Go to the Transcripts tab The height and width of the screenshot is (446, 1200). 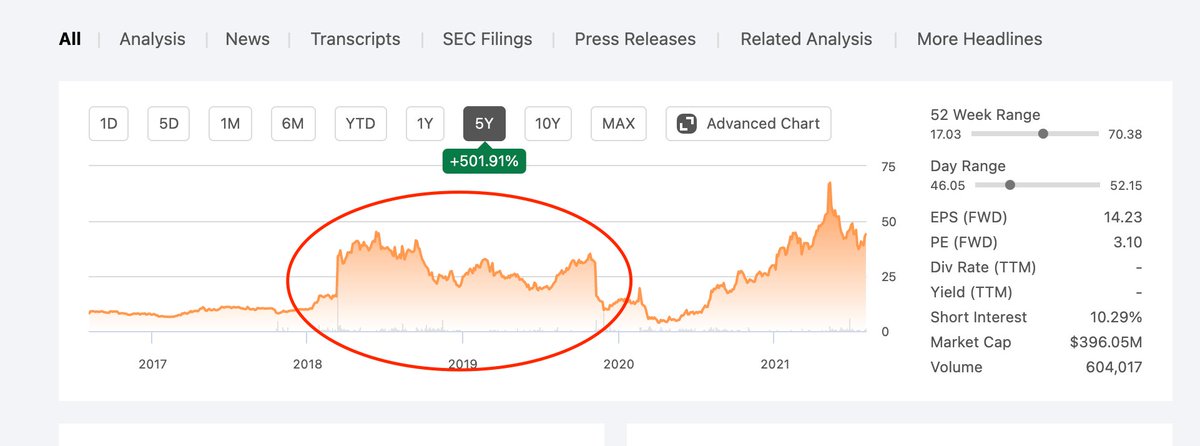(x=355, y=39)
